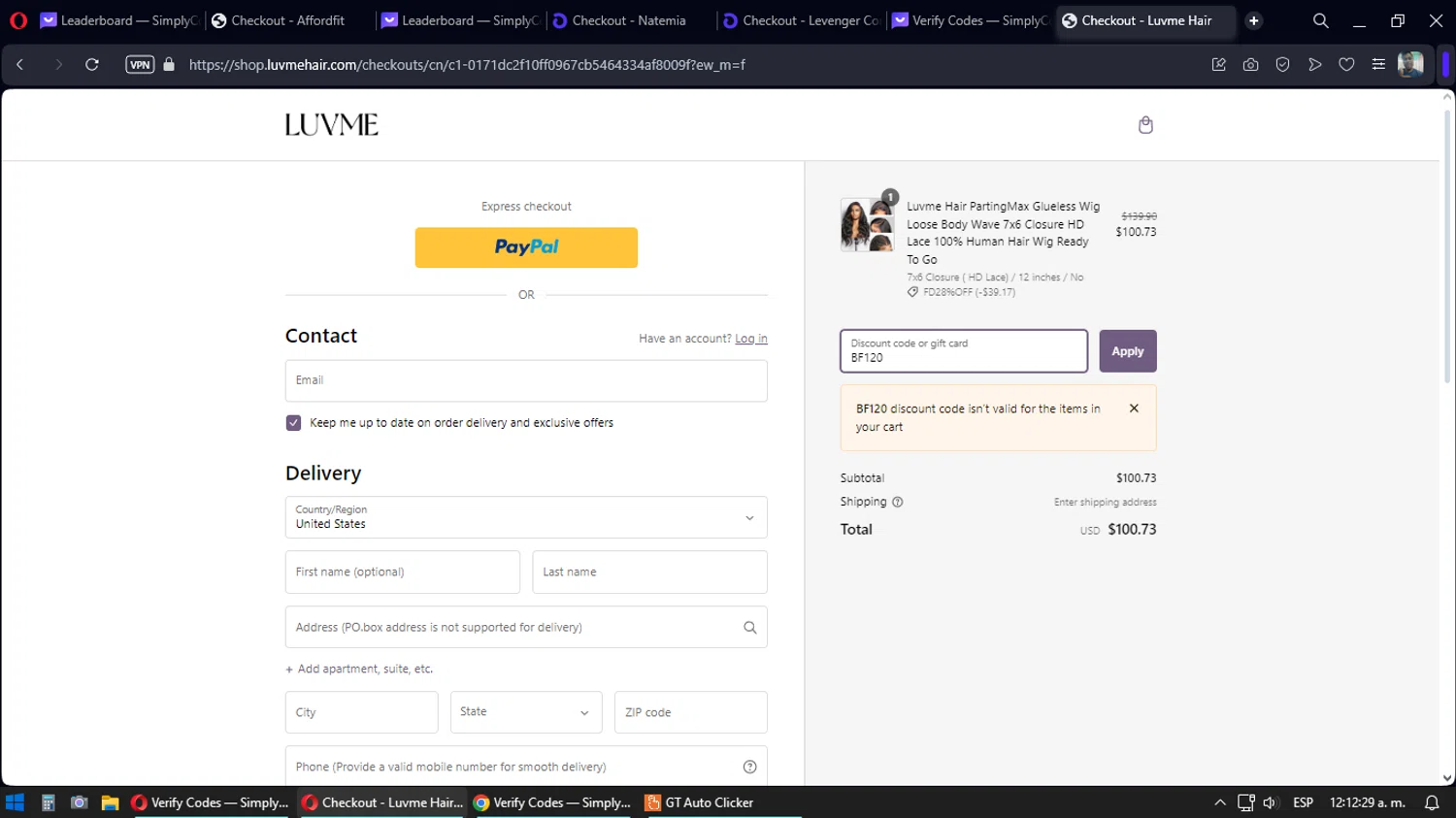Uncheck Keep me up to date checkbox
The height and width of the screenshot is (818, 1456).
(293, 423)
